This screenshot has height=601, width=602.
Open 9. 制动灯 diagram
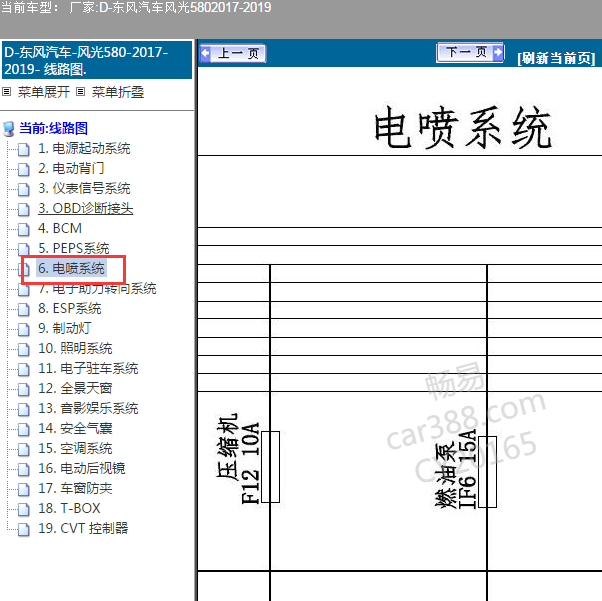click(64, 328)
